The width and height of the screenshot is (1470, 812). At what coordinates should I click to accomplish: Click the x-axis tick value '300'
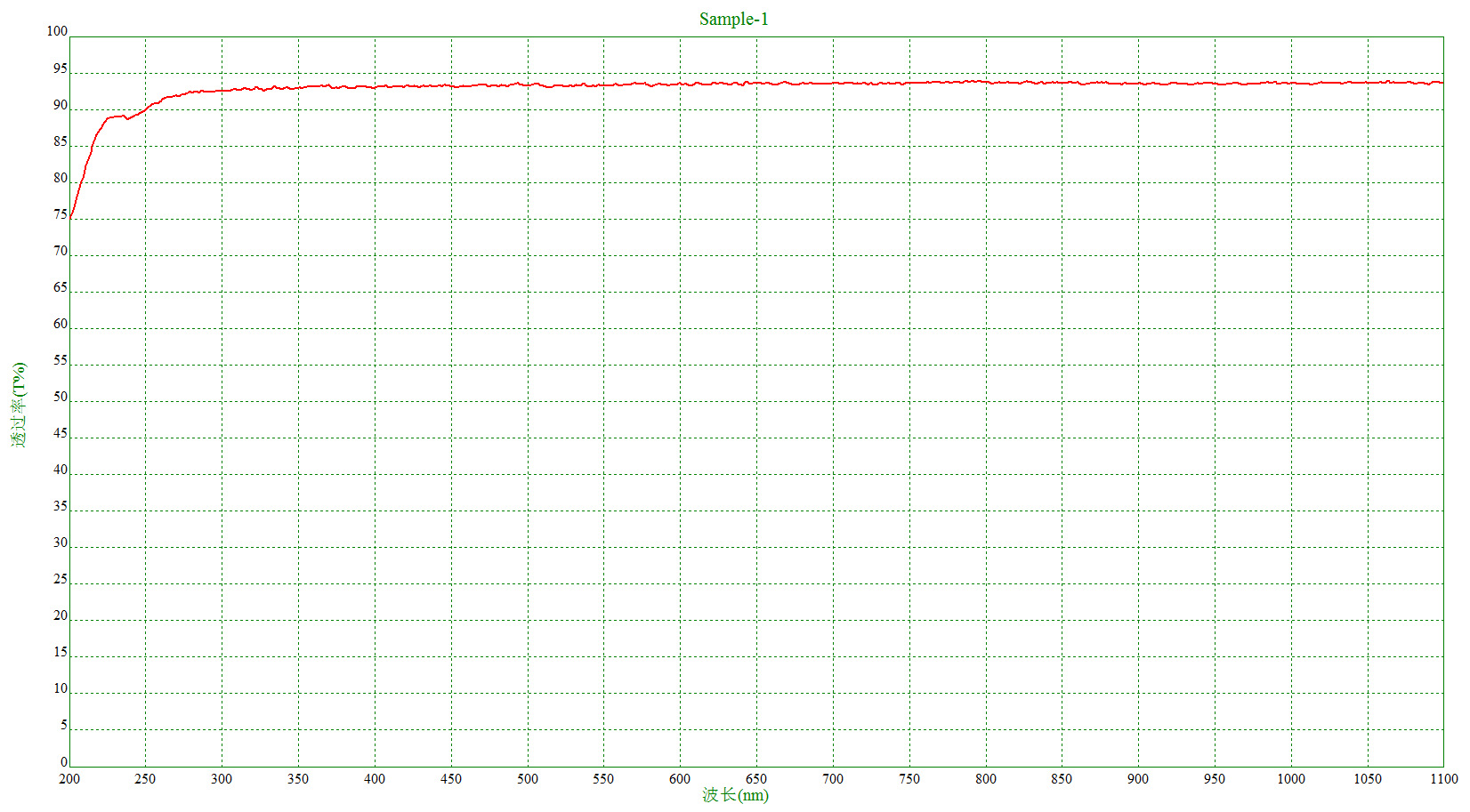click(x=222, y=779)
